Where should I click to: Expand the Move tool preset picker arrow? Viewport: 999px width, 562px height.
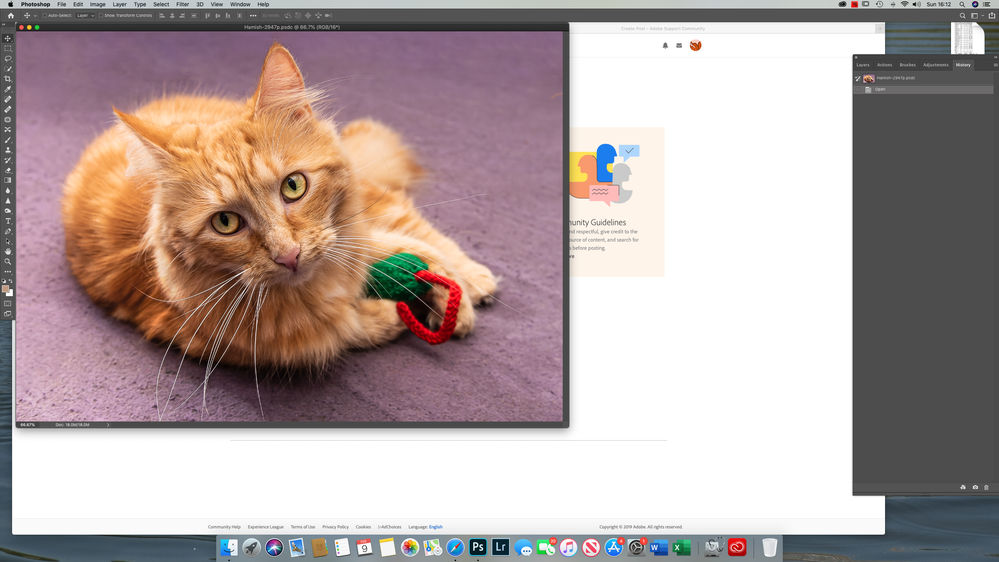(35, 15)
